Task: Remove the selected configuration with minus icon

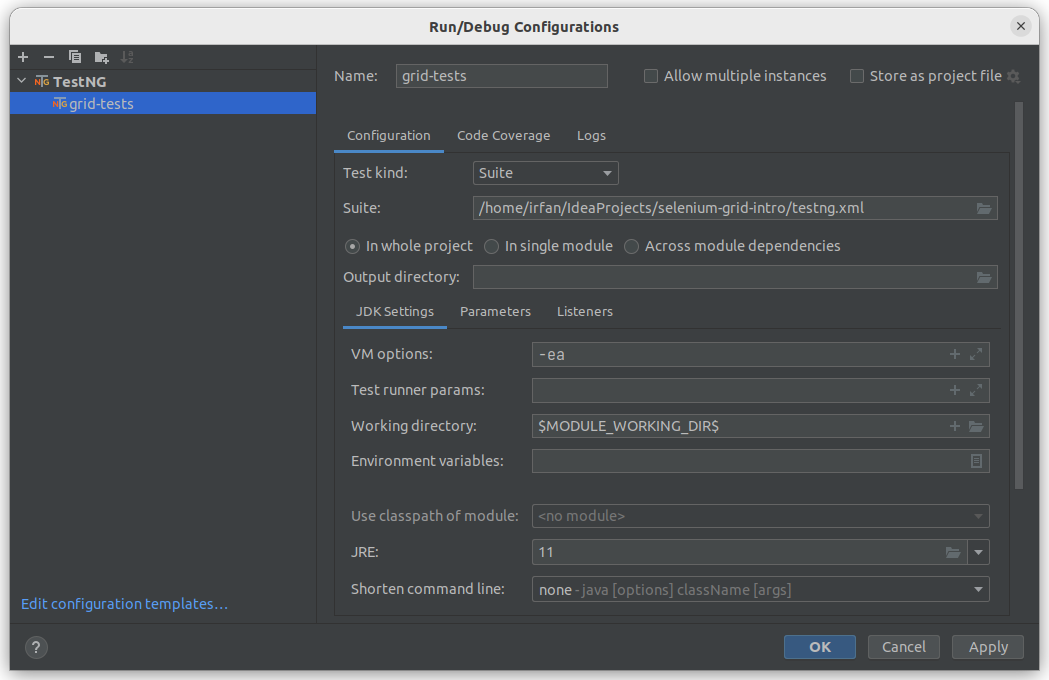Action: pos(49,58)
